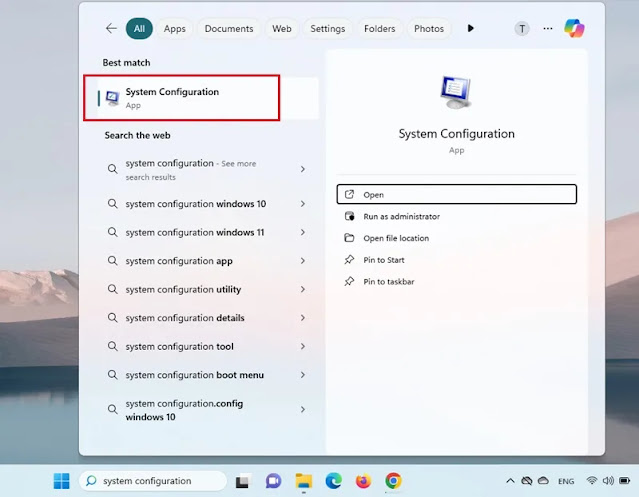The width and height of the screenshot is (639, 497).
Task: Check the battery tray icon
Action: (x=624, y=481)
